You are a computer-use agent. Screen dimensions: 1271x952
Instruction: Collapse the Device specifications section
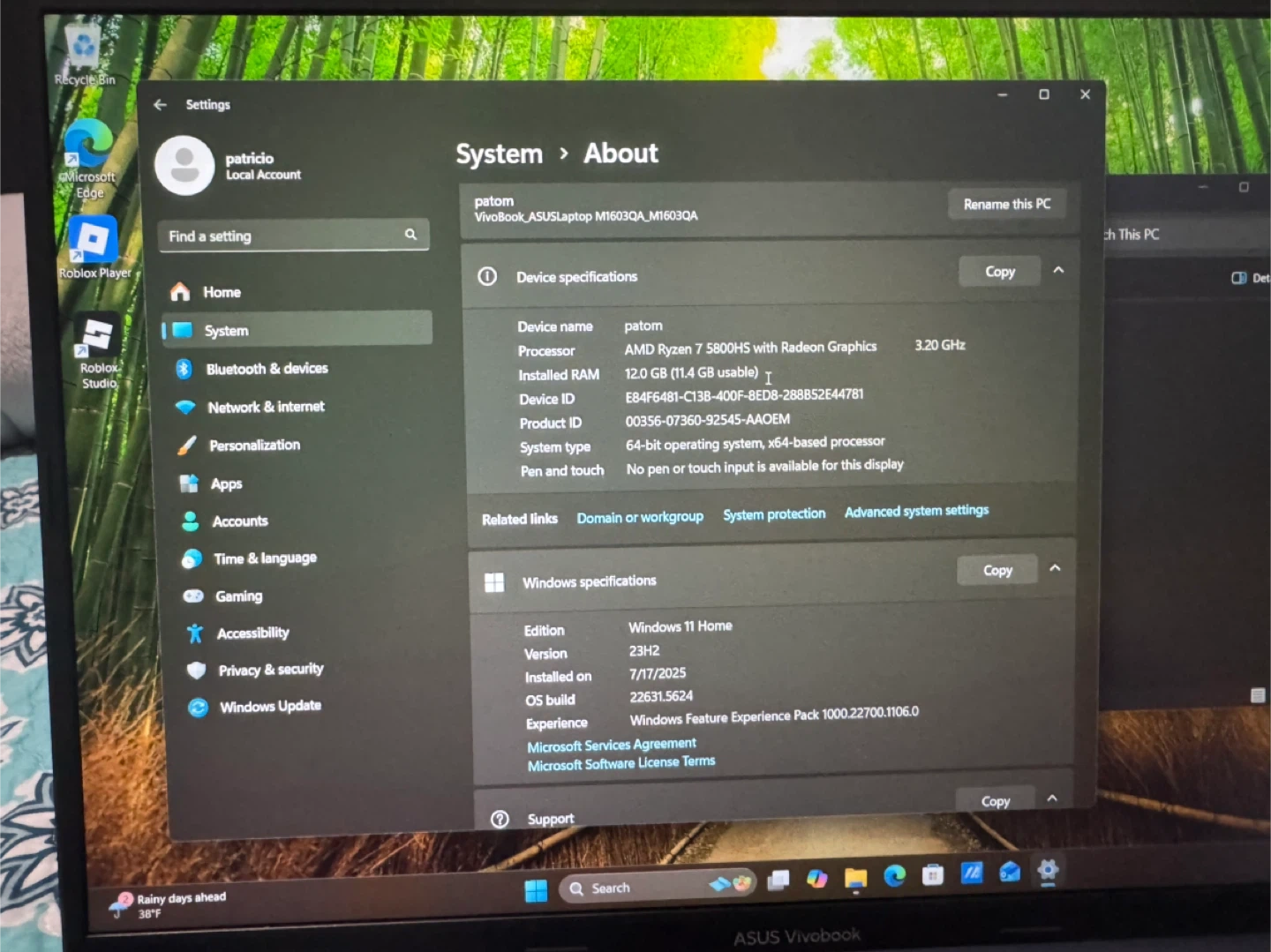pos(1058,270)
